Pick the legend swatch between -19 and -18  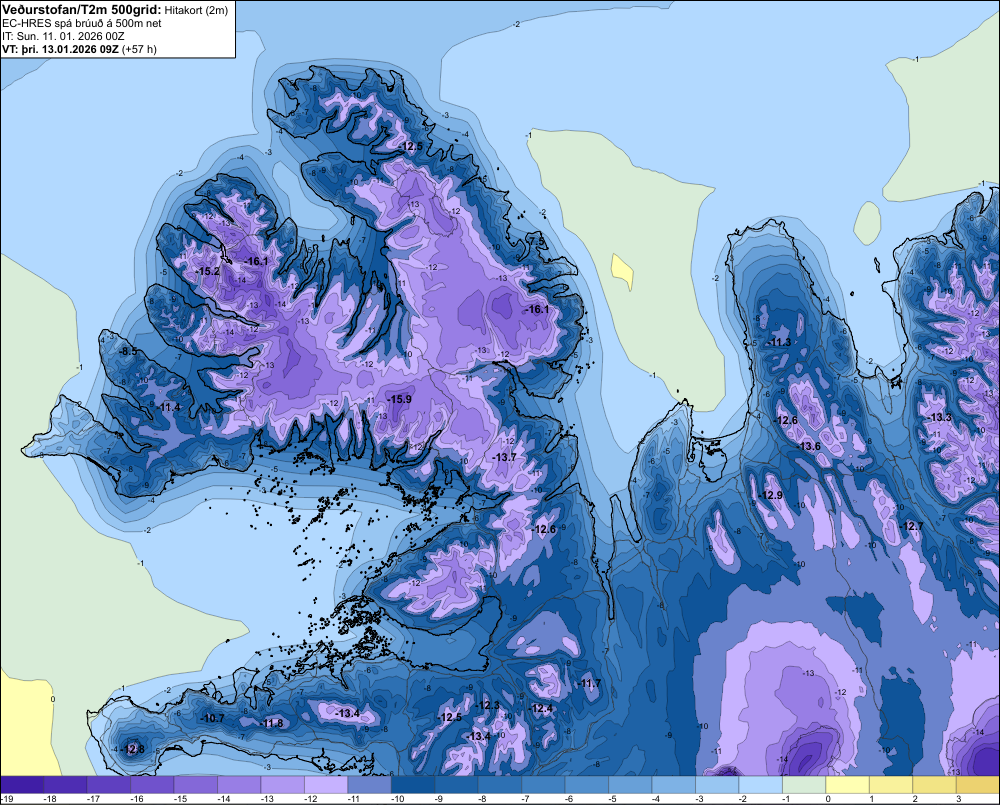pos(22,785)
